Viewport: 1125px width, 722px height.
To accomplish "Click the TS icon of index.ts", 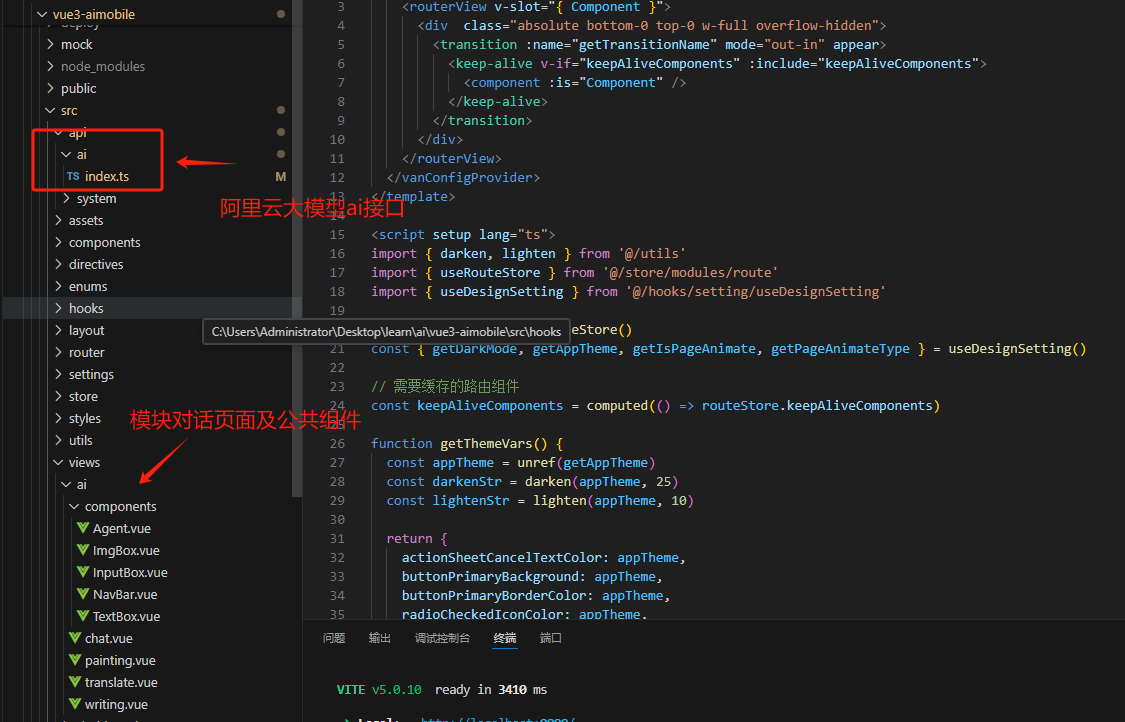I will 72,176.
